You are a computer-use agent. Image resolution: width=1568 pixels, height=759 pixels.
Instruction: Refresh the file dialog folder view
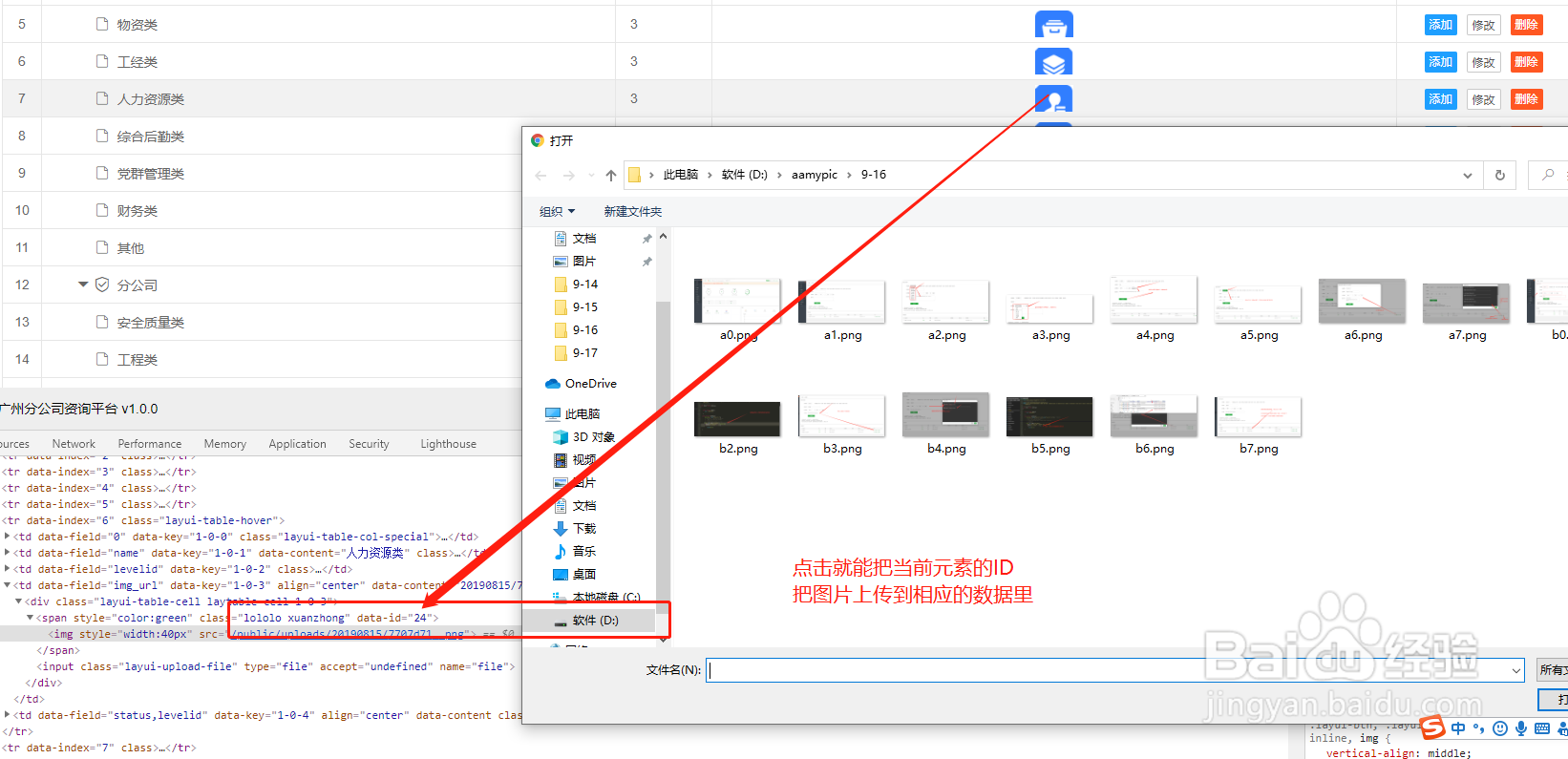point(1499,175)
